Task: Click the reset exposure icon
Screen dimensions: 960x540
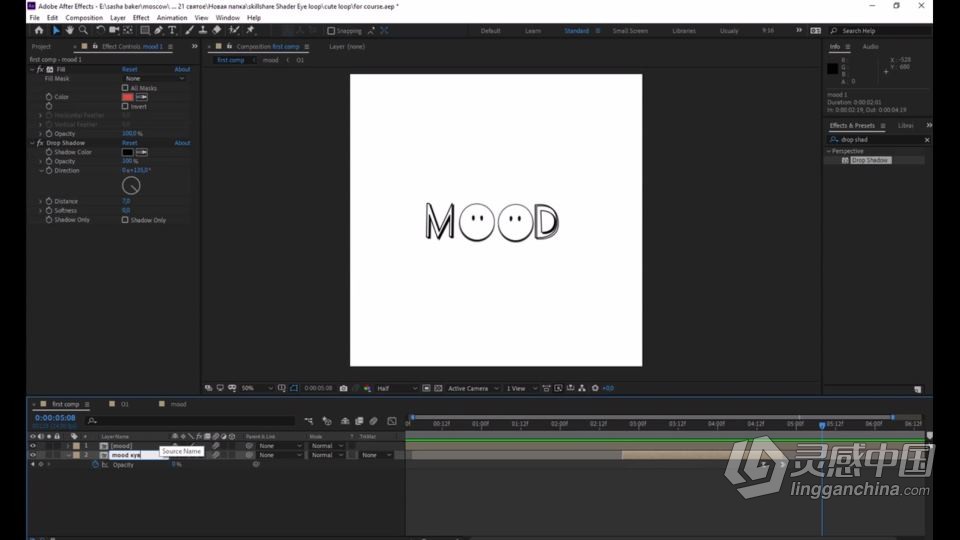Action: pos(595,388)
